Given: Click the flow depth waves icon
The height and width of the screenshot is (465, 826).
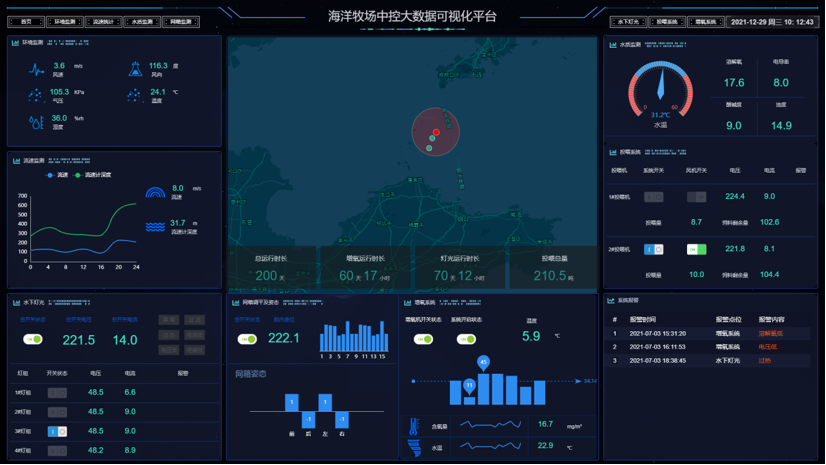Looking at the screenshot, I should [x=155, y=226].
